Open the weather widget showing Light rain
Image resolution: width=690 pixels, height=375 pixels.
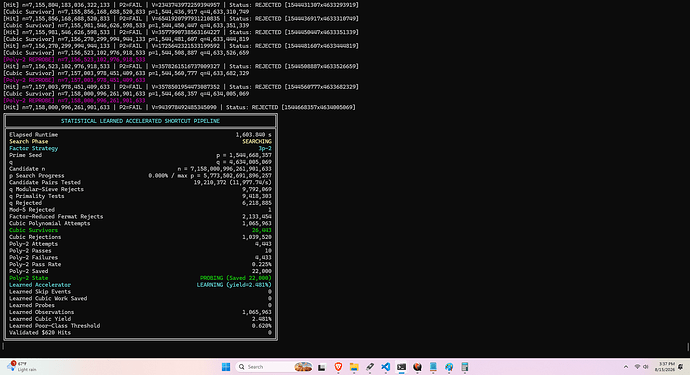[22, 367]
